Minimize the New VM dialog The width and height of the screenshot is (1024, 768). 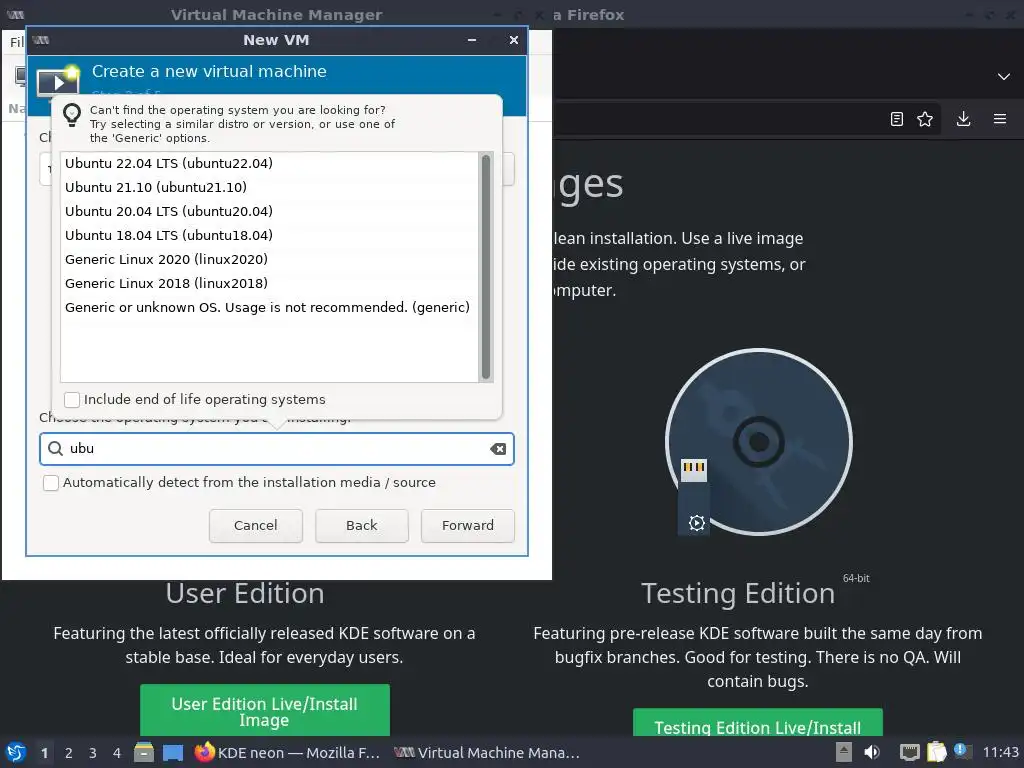(472, 40)
